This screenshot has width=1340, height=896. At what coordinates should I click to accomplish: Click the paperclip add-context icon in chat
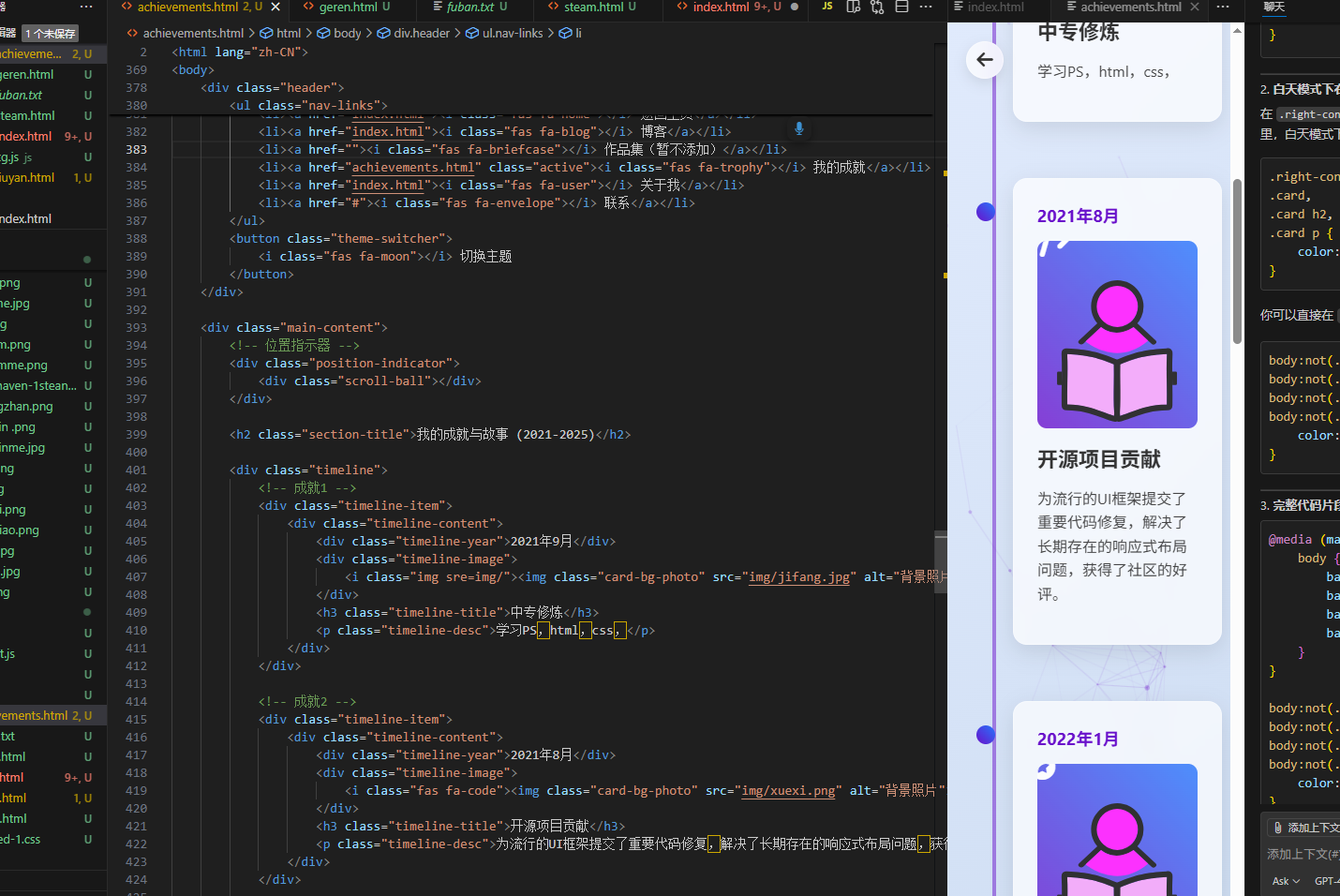(1277, 828)
